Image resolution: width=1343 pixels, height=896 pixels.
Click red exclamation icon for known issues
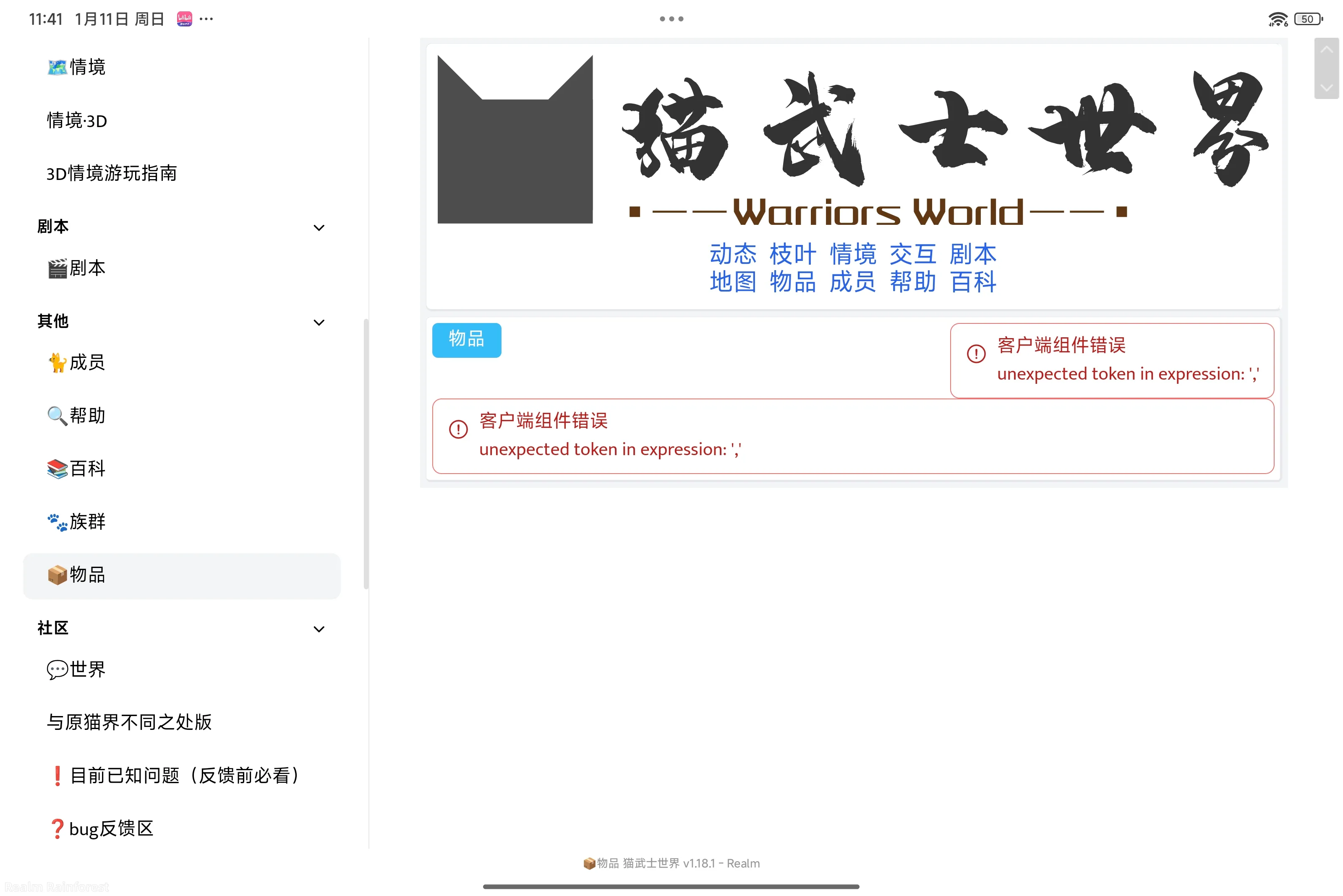coord(57,776)
